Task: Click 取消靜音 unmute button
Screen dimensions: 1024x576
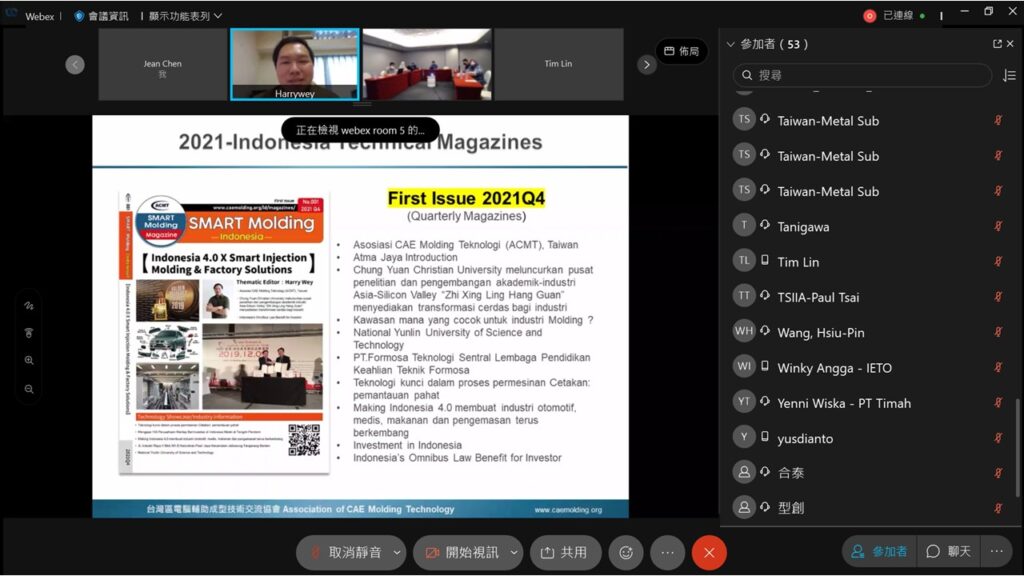Action: click(x=346, y=552)
